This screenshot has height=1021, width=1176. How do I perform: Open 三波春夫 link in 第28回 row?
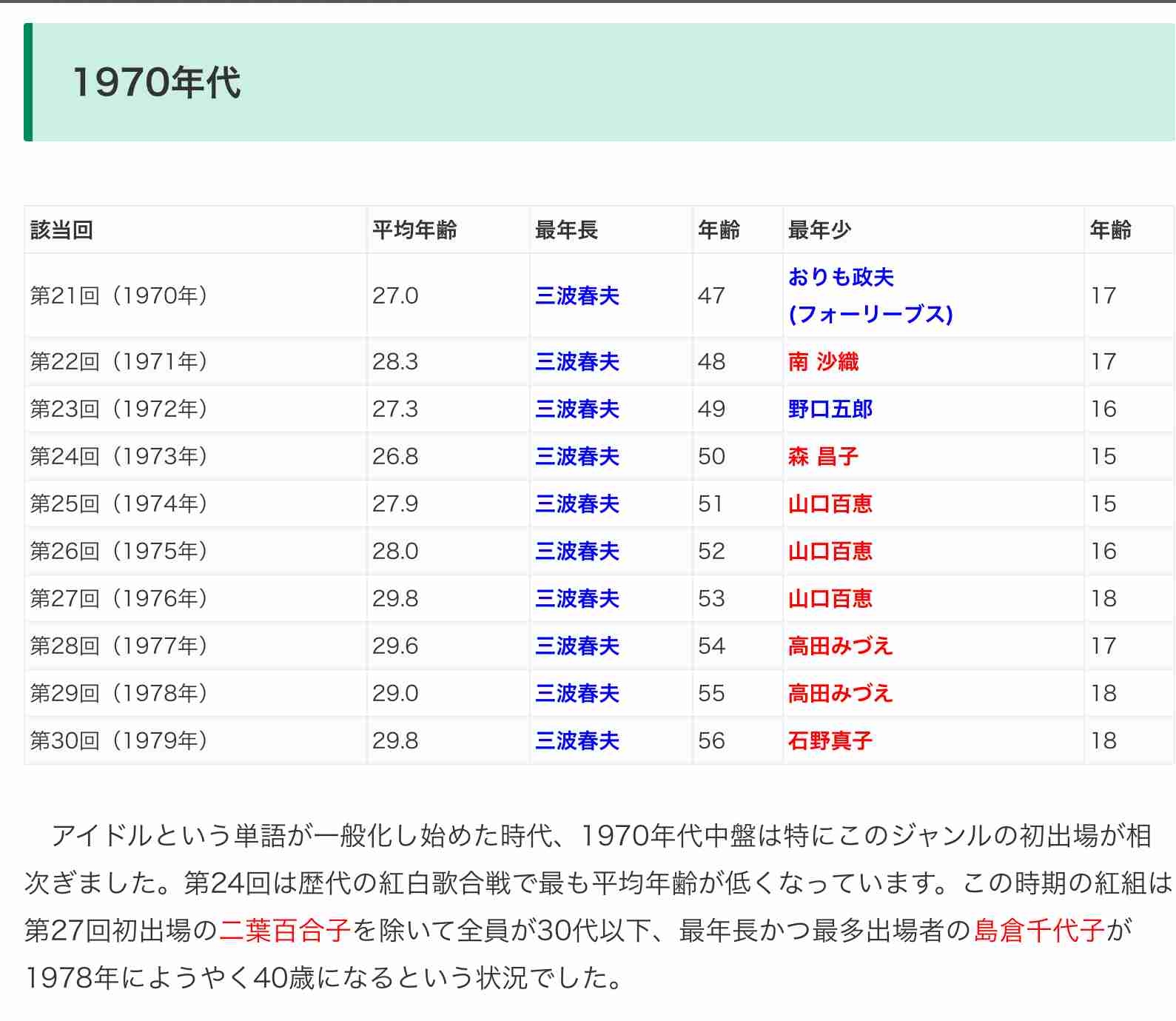(577, 646)
